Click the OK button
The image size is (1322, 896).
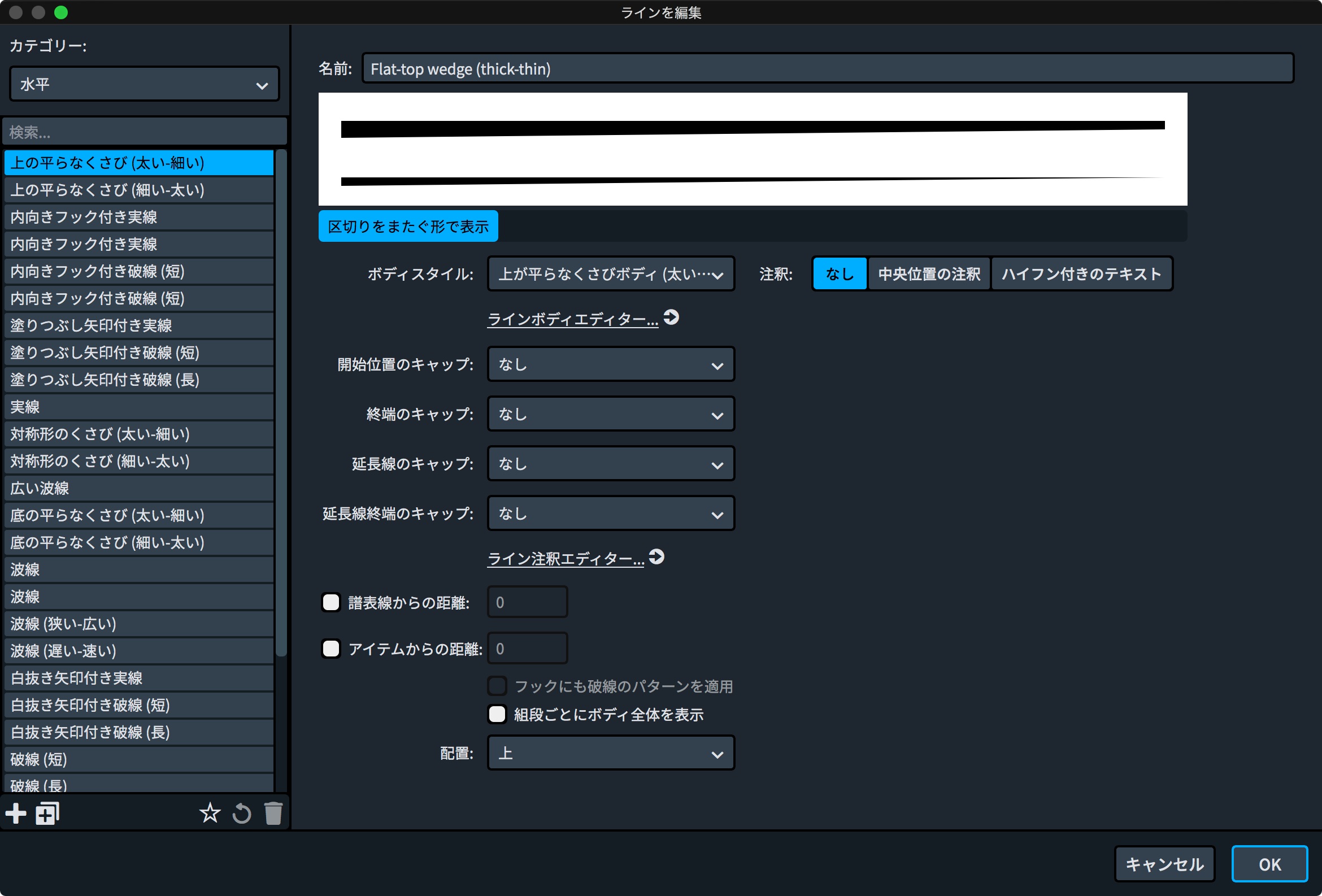tap(1269, 864)
